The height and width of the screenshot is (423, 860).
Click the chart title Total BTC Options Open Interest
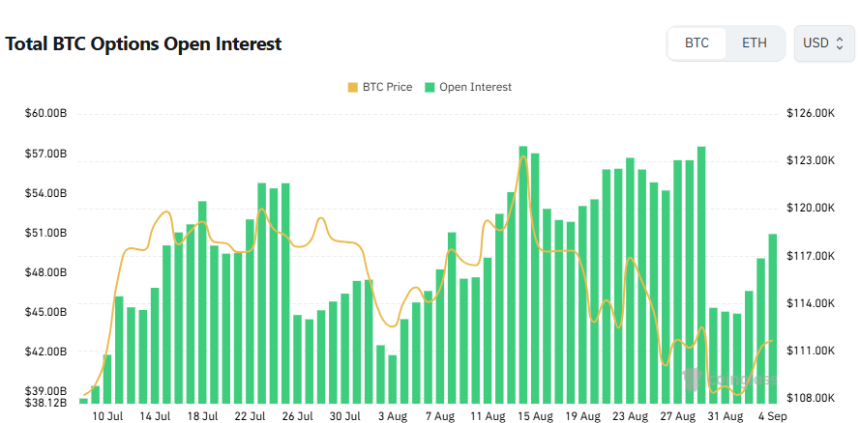click(x=144, y=44)
